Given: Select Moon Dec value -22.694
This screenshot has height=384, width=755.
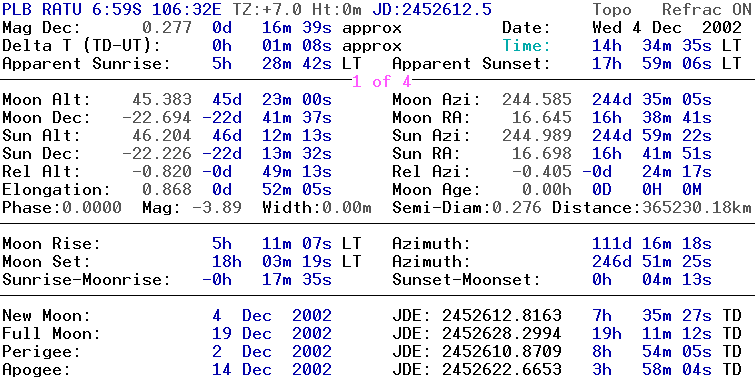Looking at the screenshot, I should point(157,118).
